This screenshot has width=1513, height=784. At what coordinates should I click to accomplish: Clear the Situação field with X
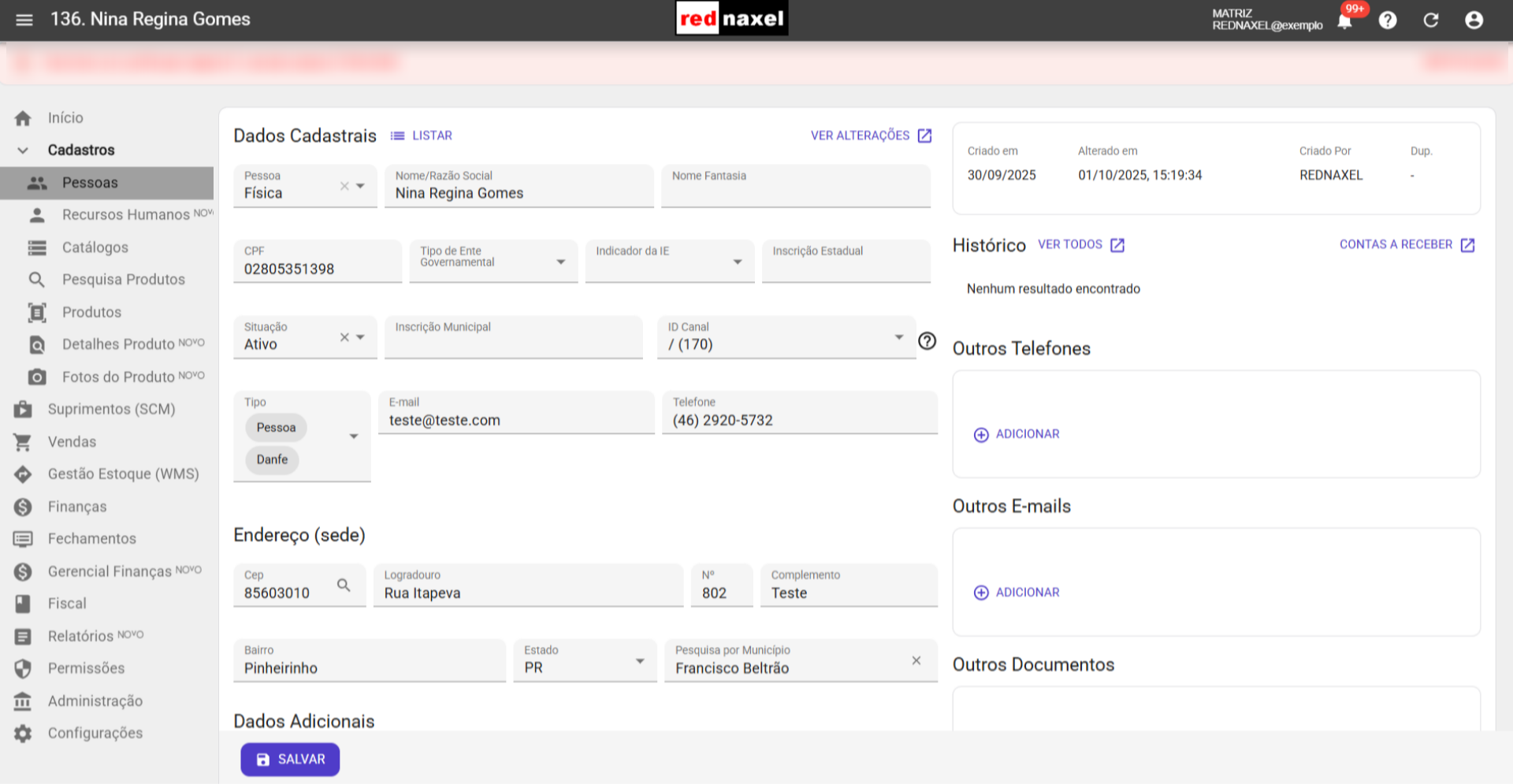click(x=344, y=337)
